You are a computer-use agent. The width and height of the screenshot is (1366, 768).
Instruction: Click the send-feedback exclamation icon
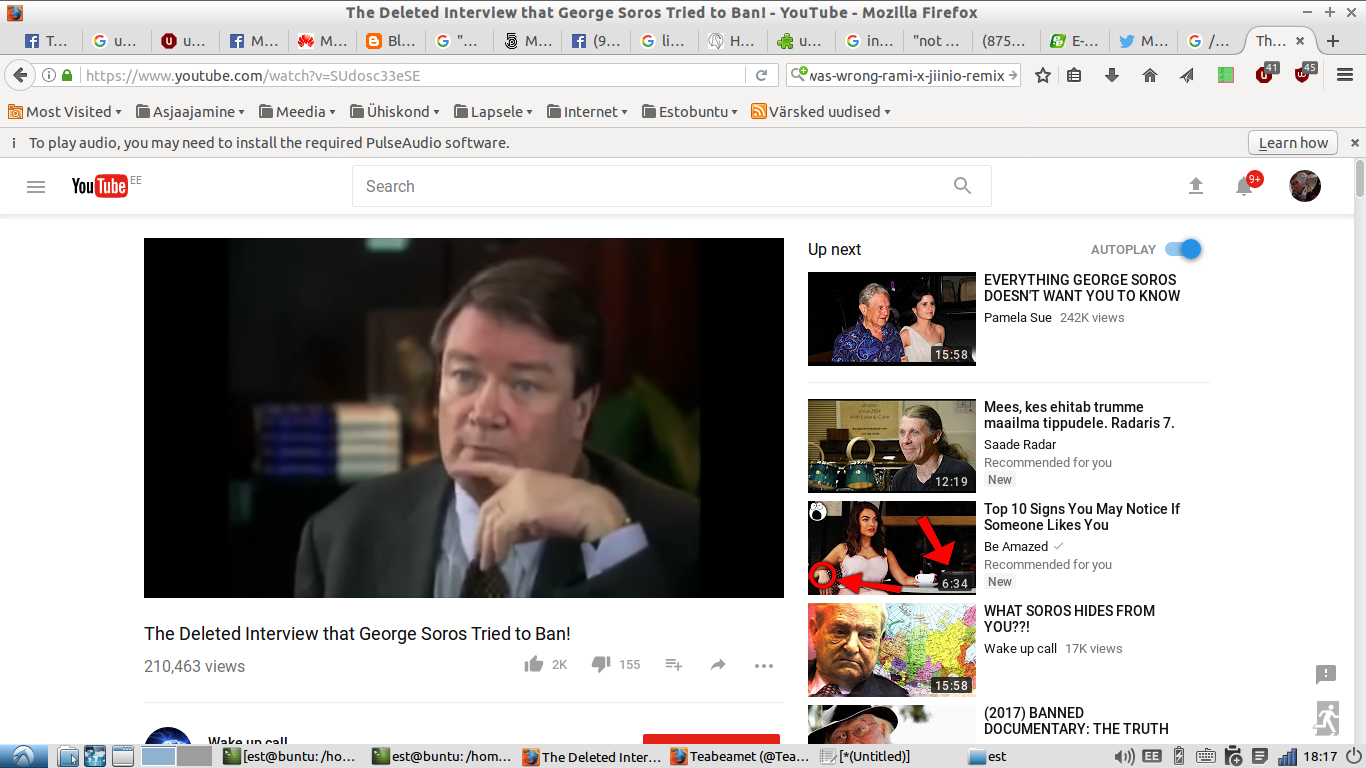coord(1326,675)
